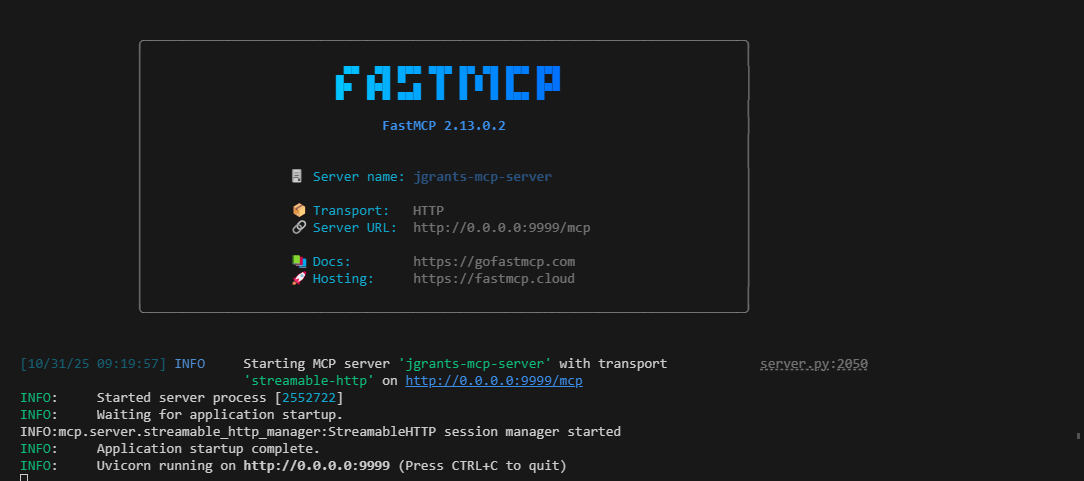
Task: Click the timestamp 10/31/25 09:19:57
Action: point(93,364)
